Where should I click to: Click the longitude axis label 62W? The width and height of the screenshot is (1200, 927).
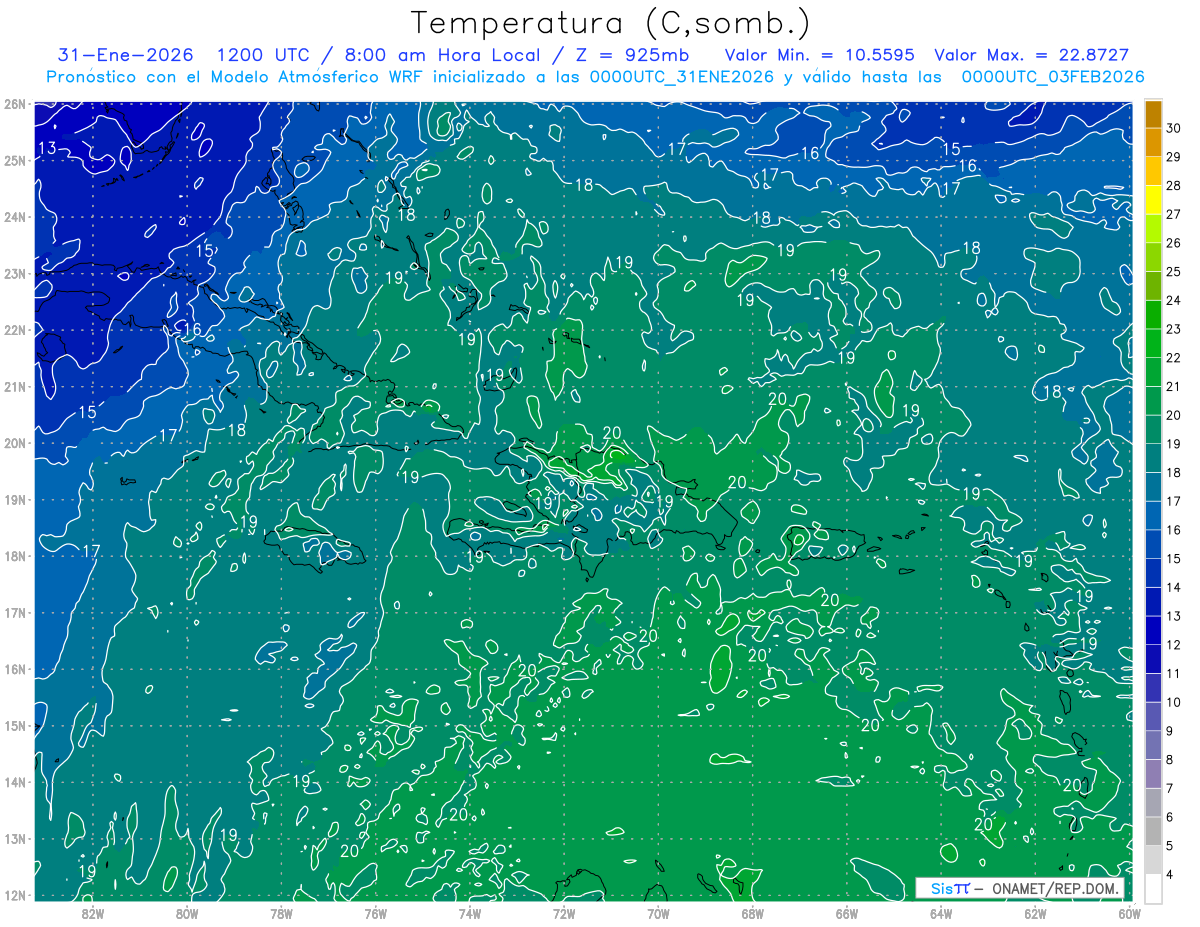point(1035,913)
